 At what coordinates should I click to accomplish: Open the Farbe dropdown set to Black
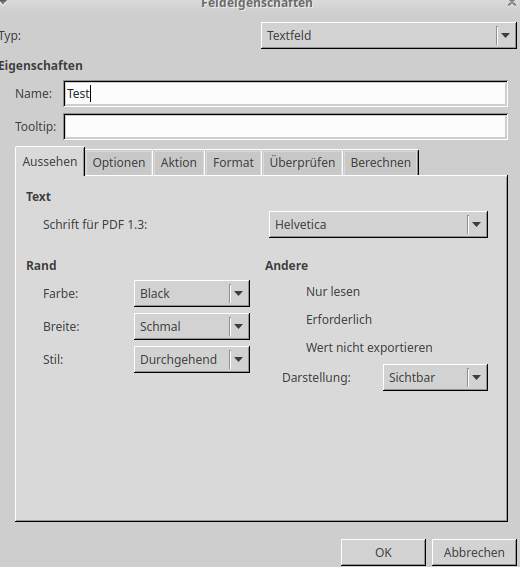tap(192, 293)
